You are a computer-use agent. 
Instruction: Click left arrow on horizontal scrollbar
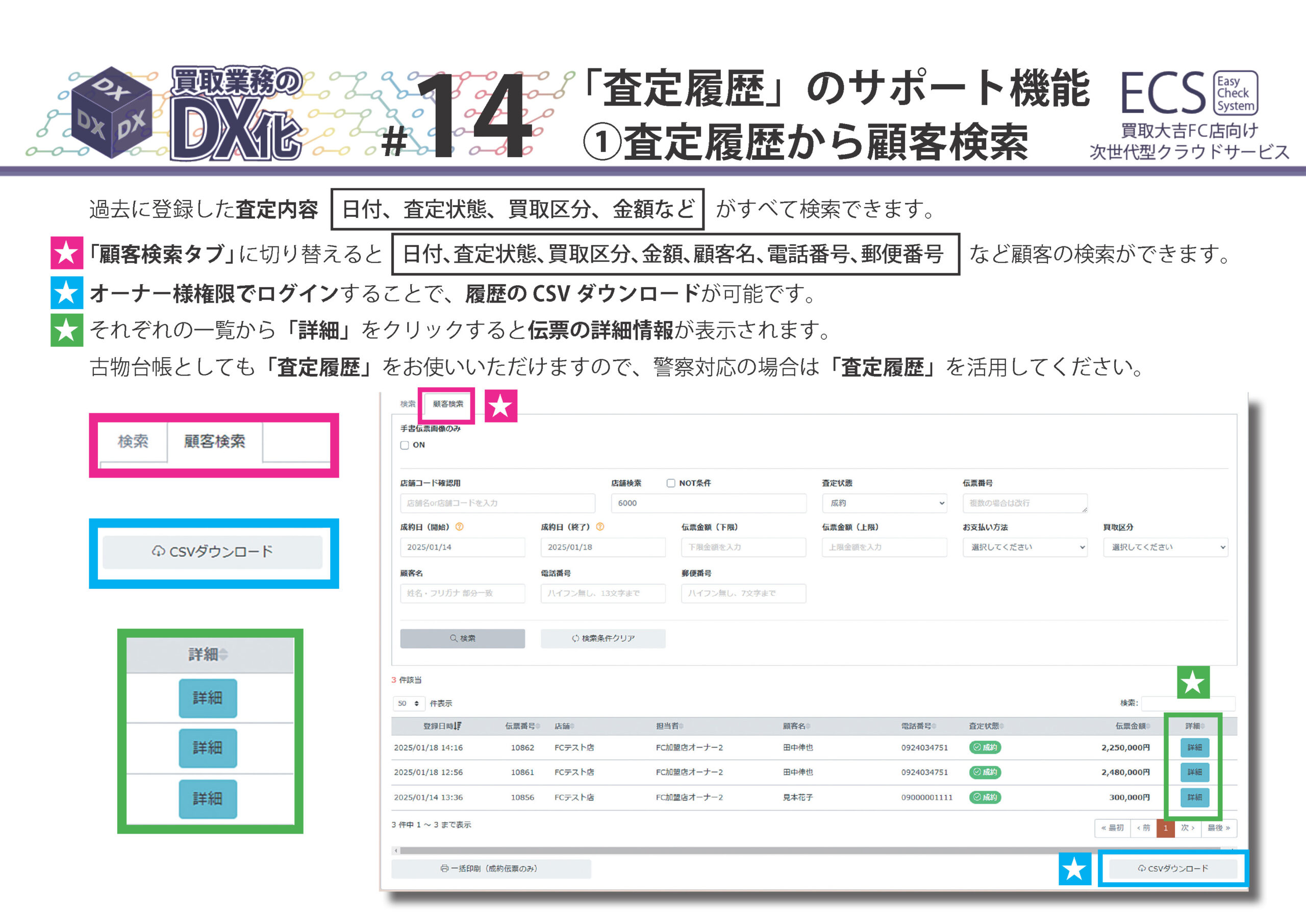(x=396, y=851)
